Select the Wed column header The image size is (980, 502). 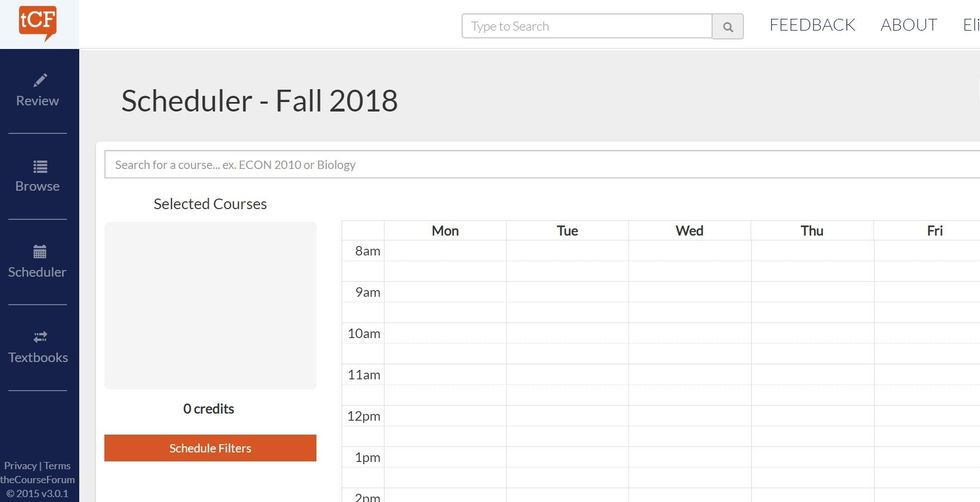click(x=689, y=231)
